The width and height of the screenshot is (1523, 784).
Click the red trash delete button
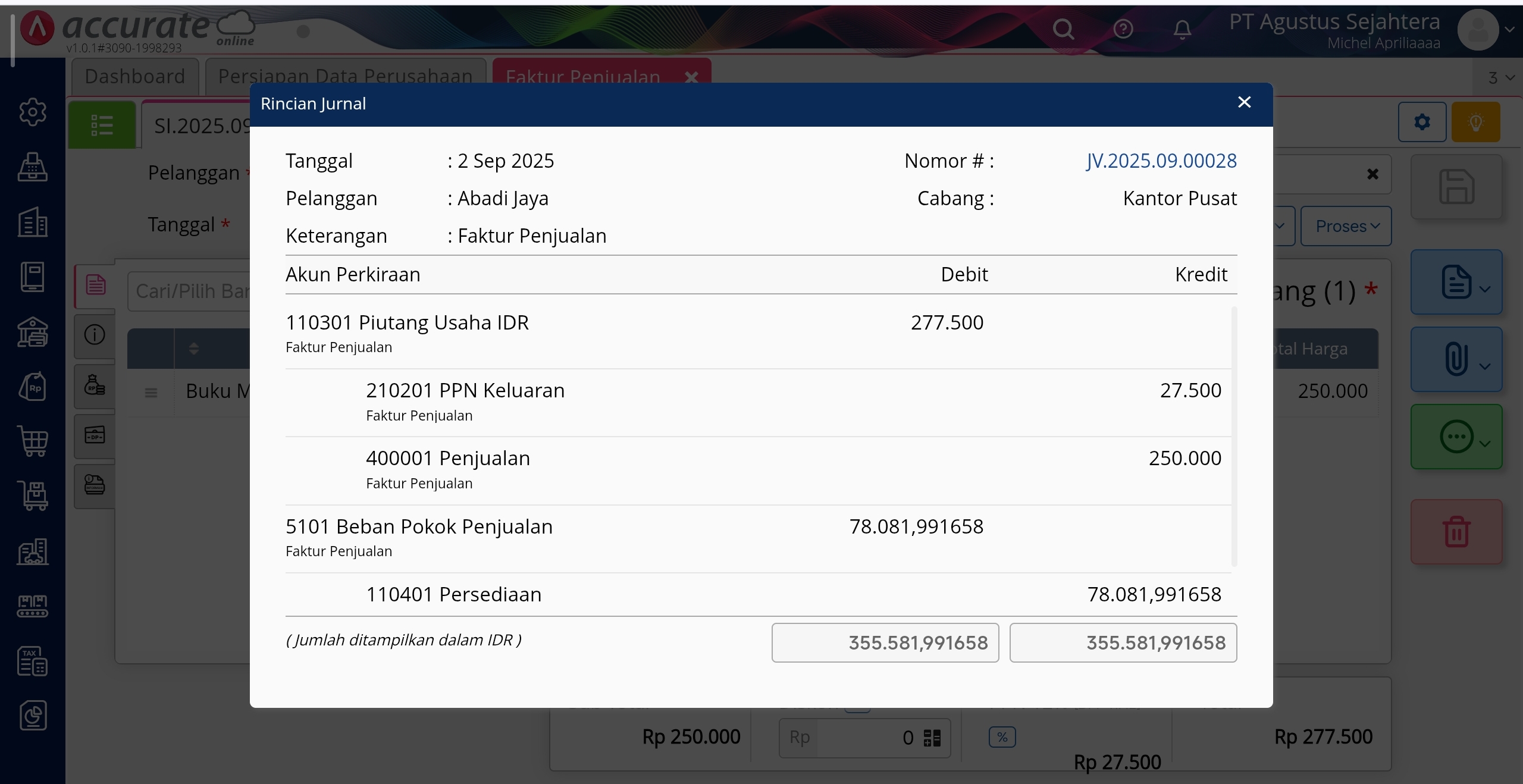1456,532
